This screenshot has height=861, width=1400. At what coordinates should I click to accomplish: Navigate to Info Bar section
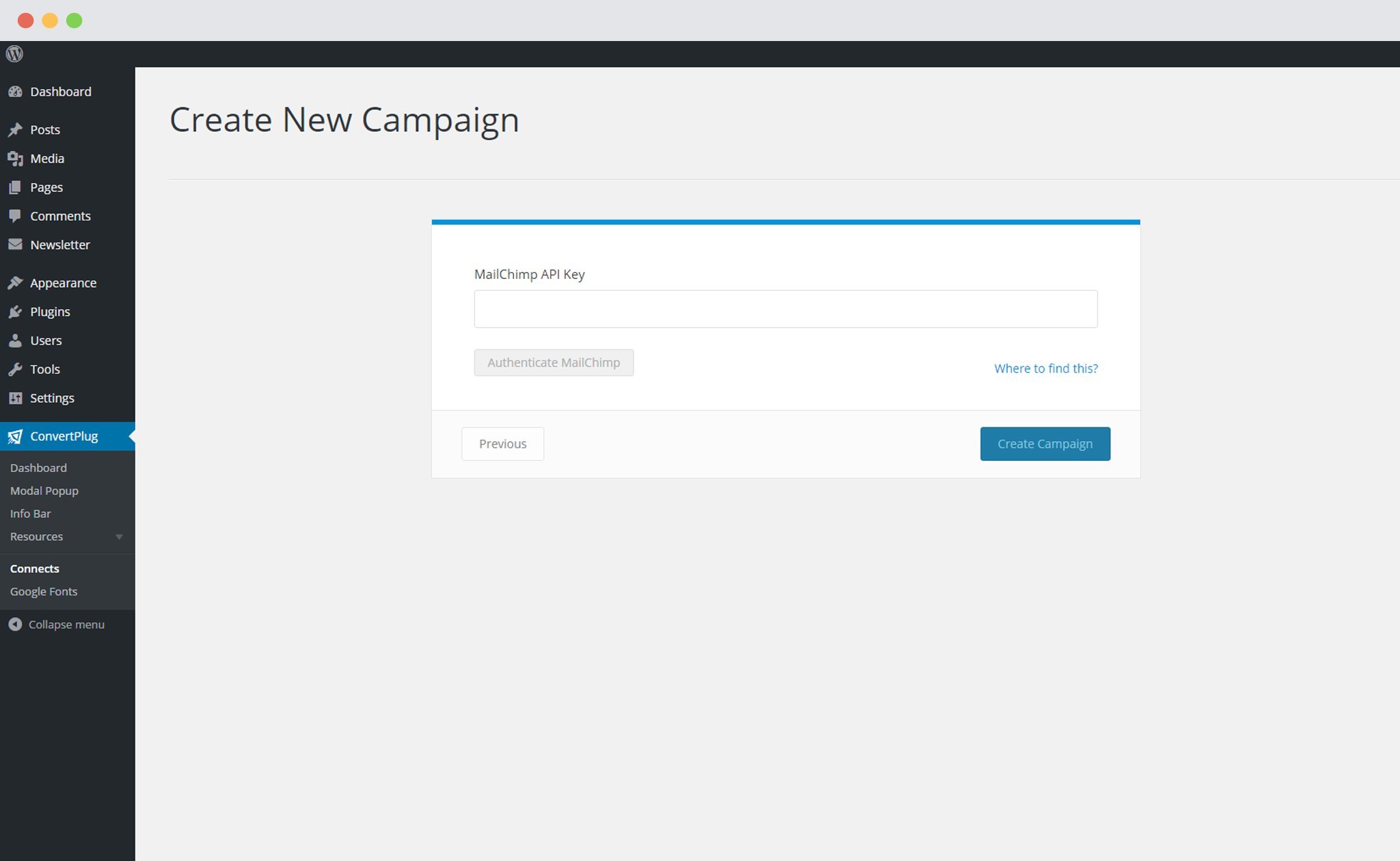tap(29, 513)
